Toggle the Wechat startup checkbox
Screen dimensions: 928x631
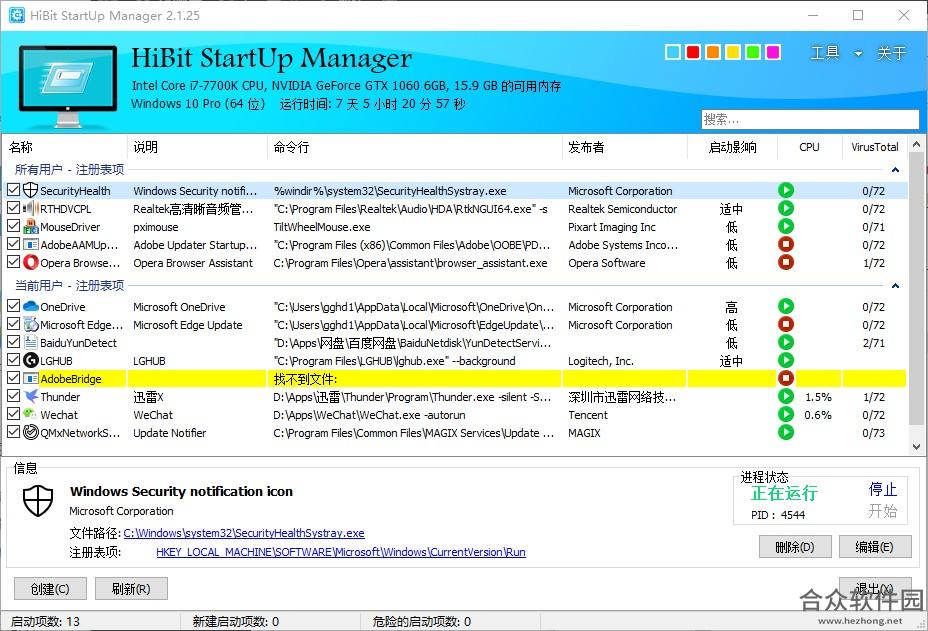[14, 414]
